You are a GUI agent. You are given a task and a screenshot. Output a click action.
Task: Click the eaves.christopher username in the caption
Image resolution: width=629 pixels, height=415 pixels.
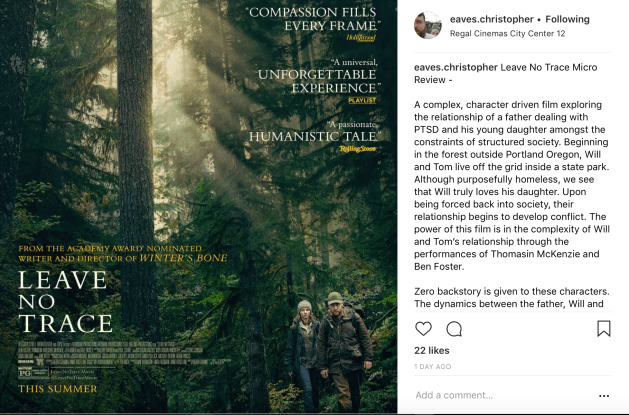coord(455,67)
